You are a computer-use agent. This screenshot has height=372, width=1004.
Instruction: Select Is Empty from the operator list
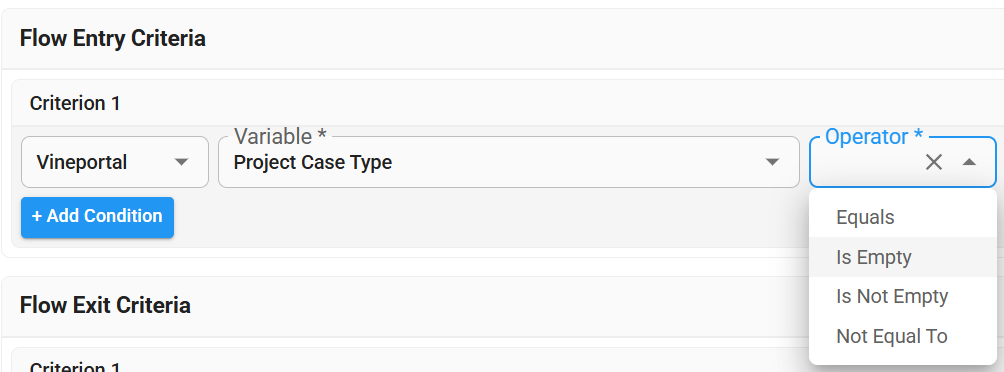(903, 257)
